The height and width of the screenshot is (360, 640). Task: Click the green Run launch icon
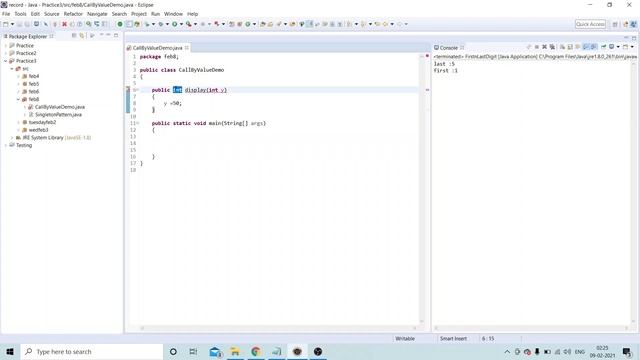point(174,24)
